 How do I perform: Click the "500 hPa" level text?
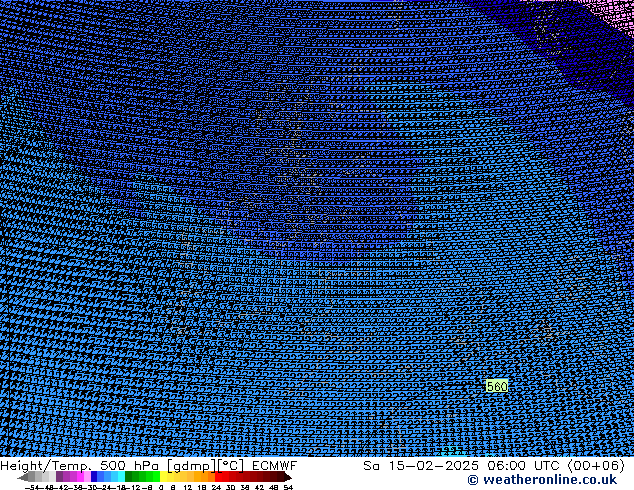point(129,466)
